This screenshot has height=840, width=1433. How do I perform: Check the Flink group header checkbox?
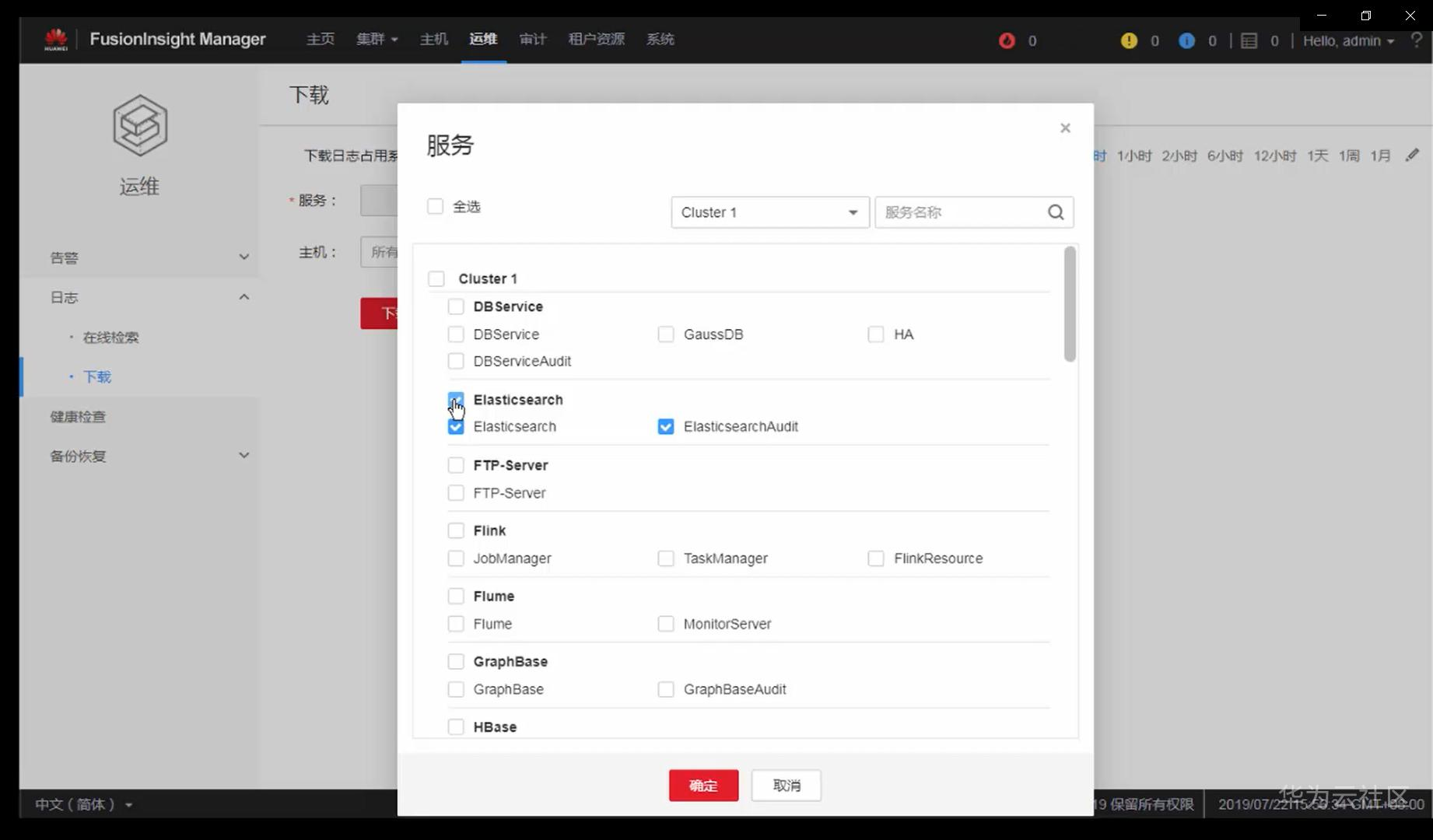(456, 530)
